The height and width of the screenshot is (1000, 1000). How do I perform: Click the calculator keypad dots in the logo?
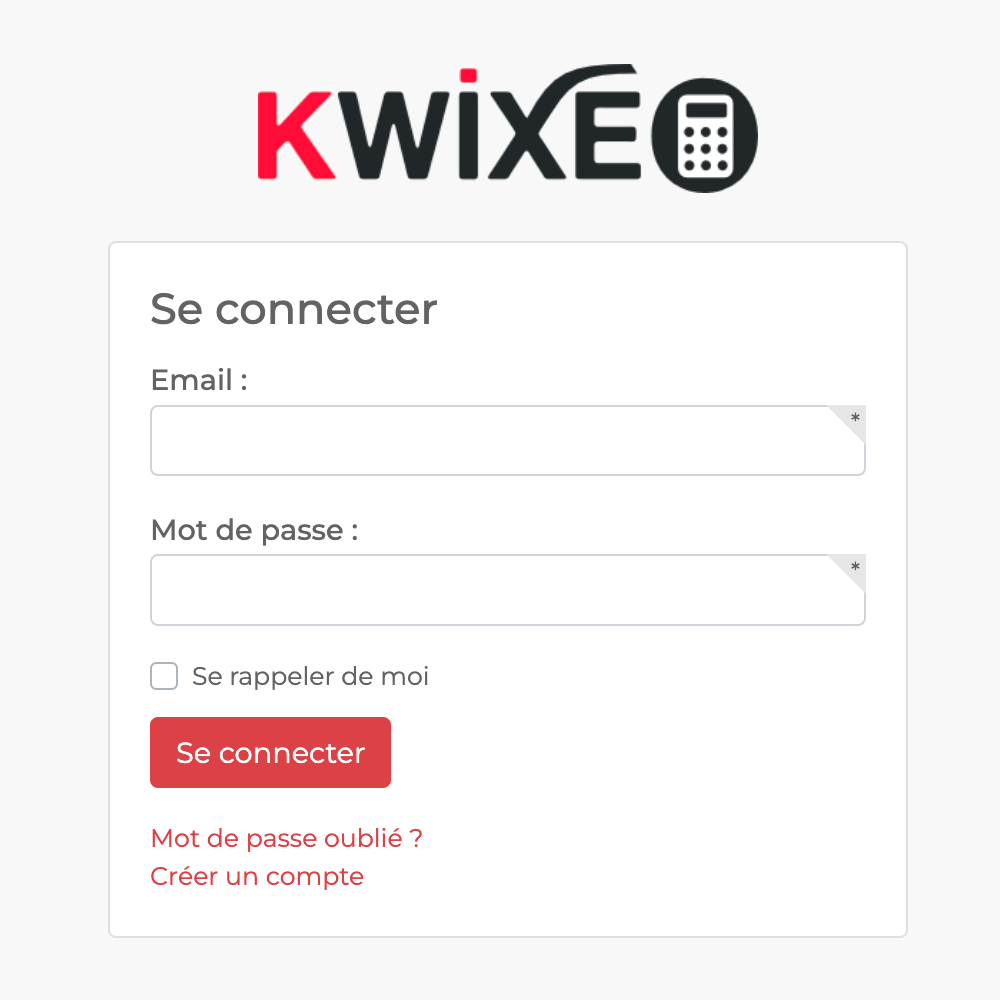tap(705, 149)
